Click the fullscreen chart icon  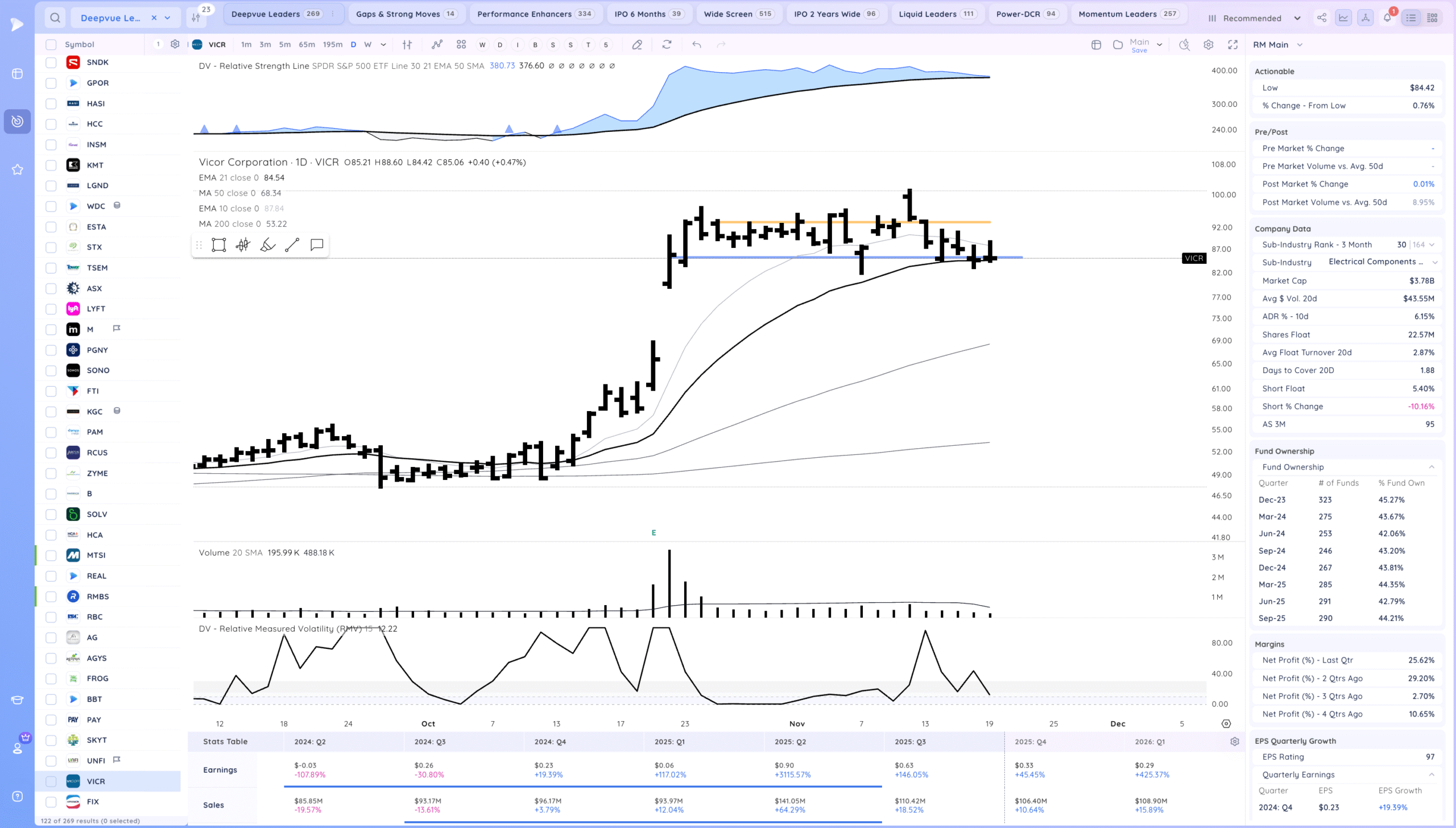point(1232,44)
